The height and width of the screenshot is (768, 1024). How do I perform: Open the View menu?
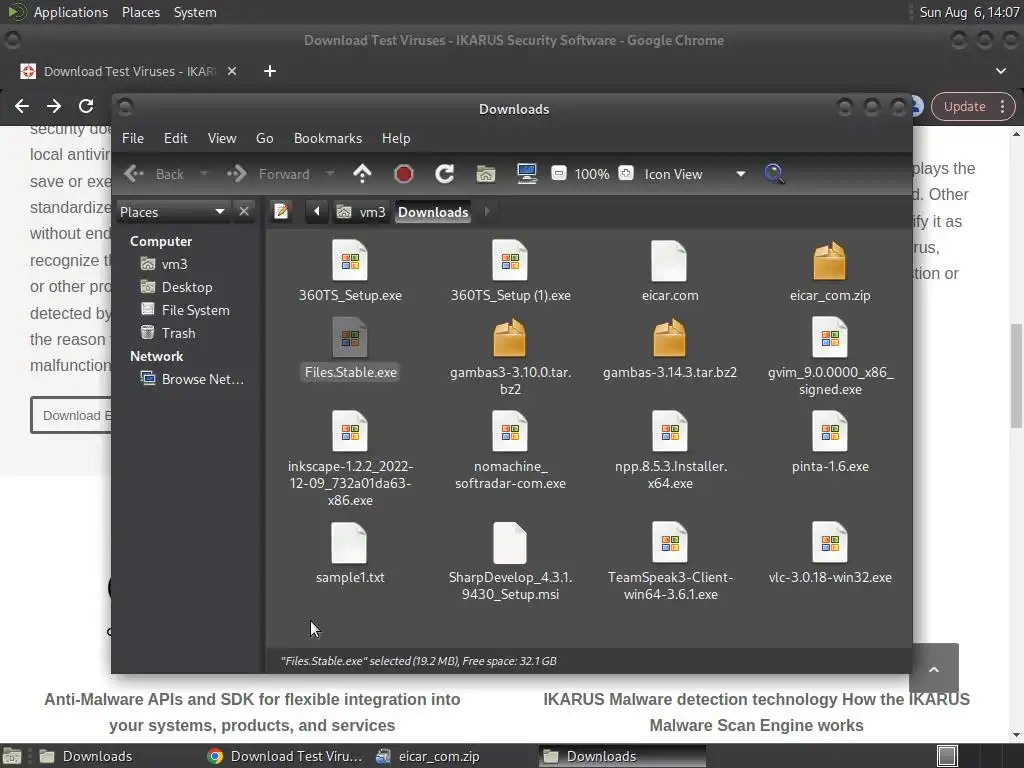(x=222, y=138)
